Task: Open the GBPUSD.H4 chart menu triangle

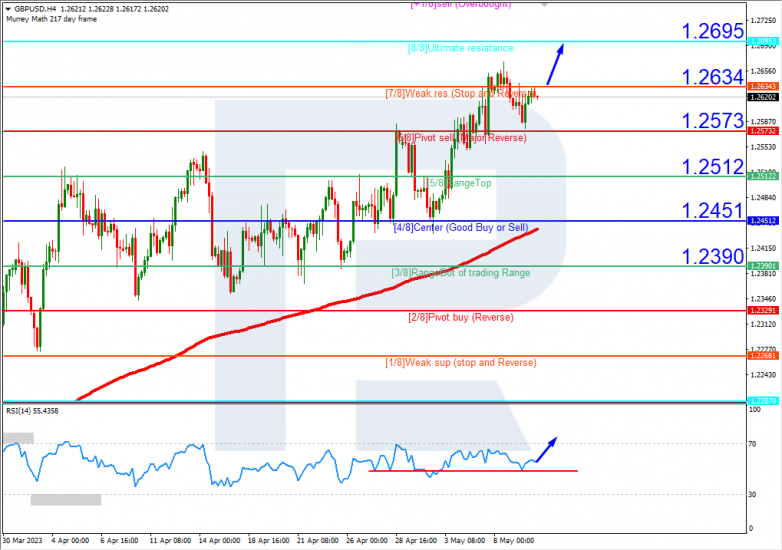Action: (x=8, y=9)
